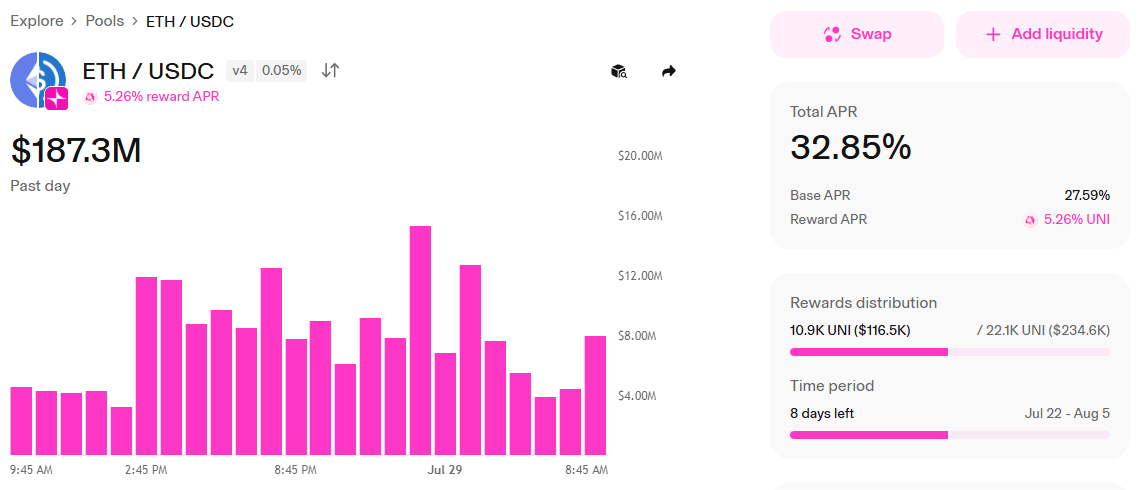Screen dimensions: 1140x490
Task: Open the block explorer icon
Action: tap(619, 71)
